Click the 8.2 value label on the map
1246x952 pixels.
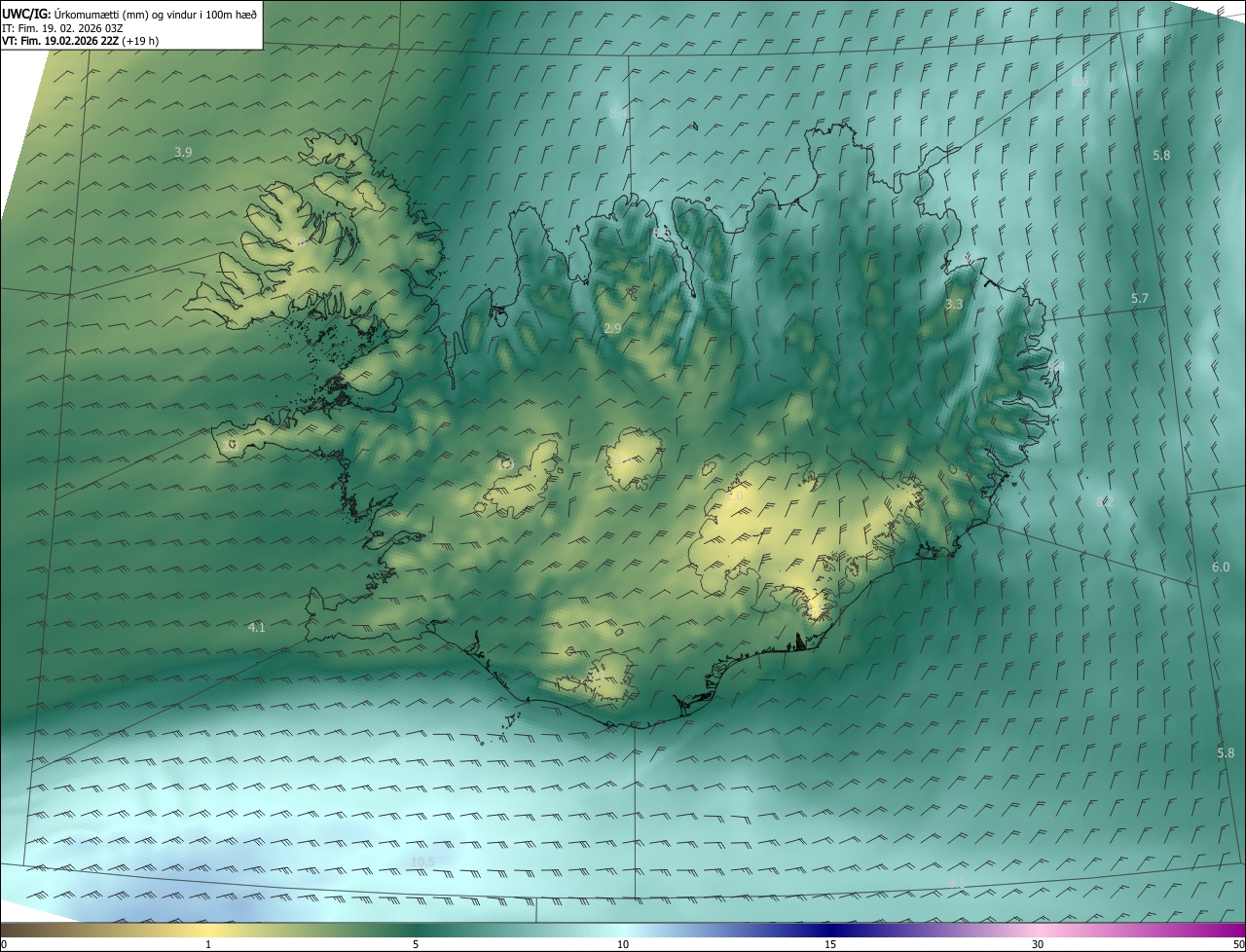coord(1104,501)
